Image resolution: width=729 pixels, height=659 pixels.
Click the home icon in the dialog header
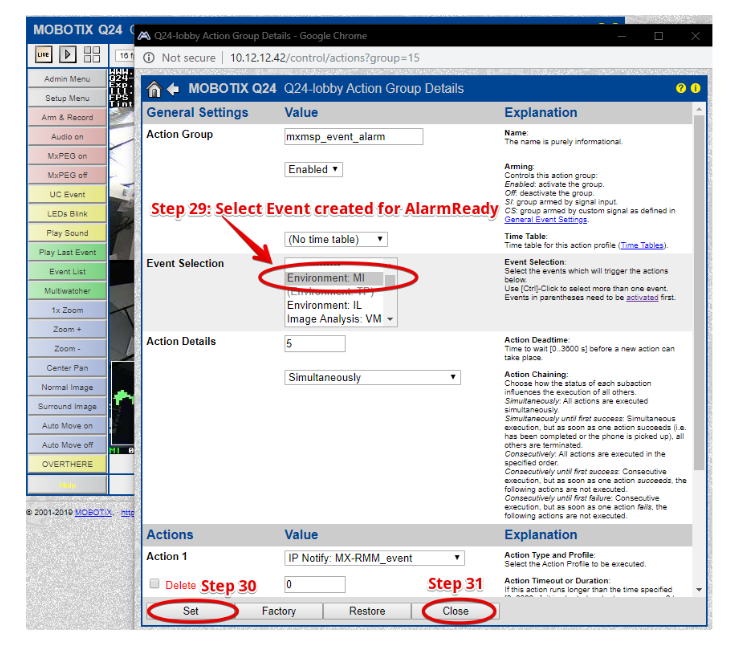154,89
